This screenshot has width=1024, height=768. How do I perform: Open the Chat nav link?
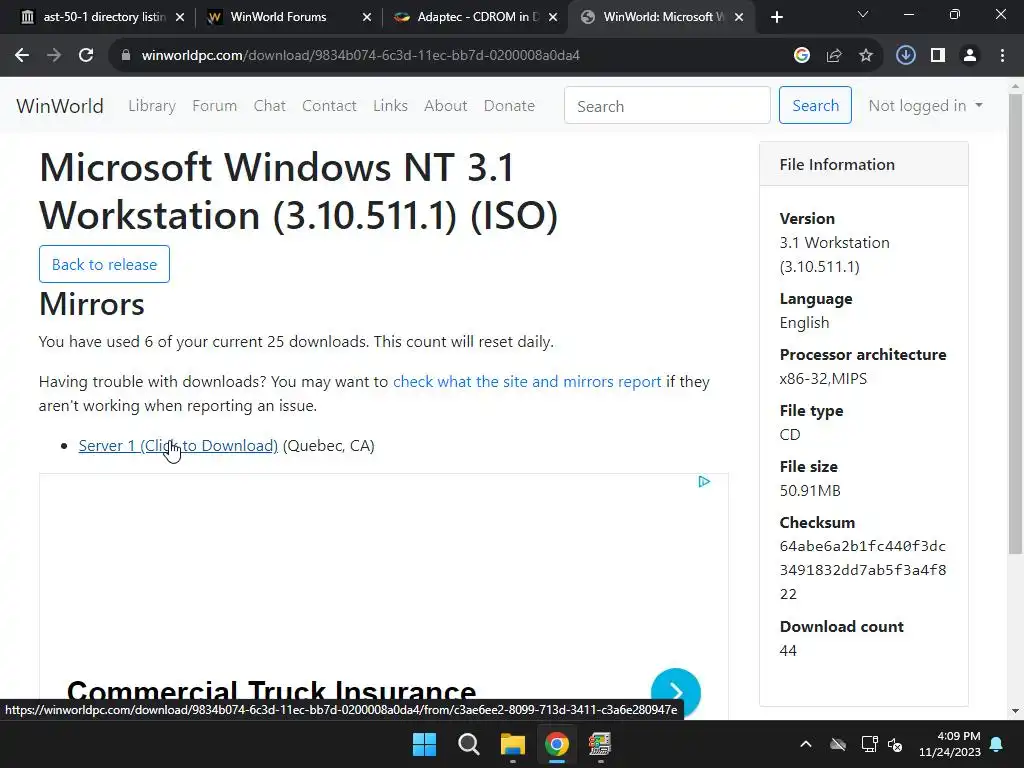tap(270, 106)
